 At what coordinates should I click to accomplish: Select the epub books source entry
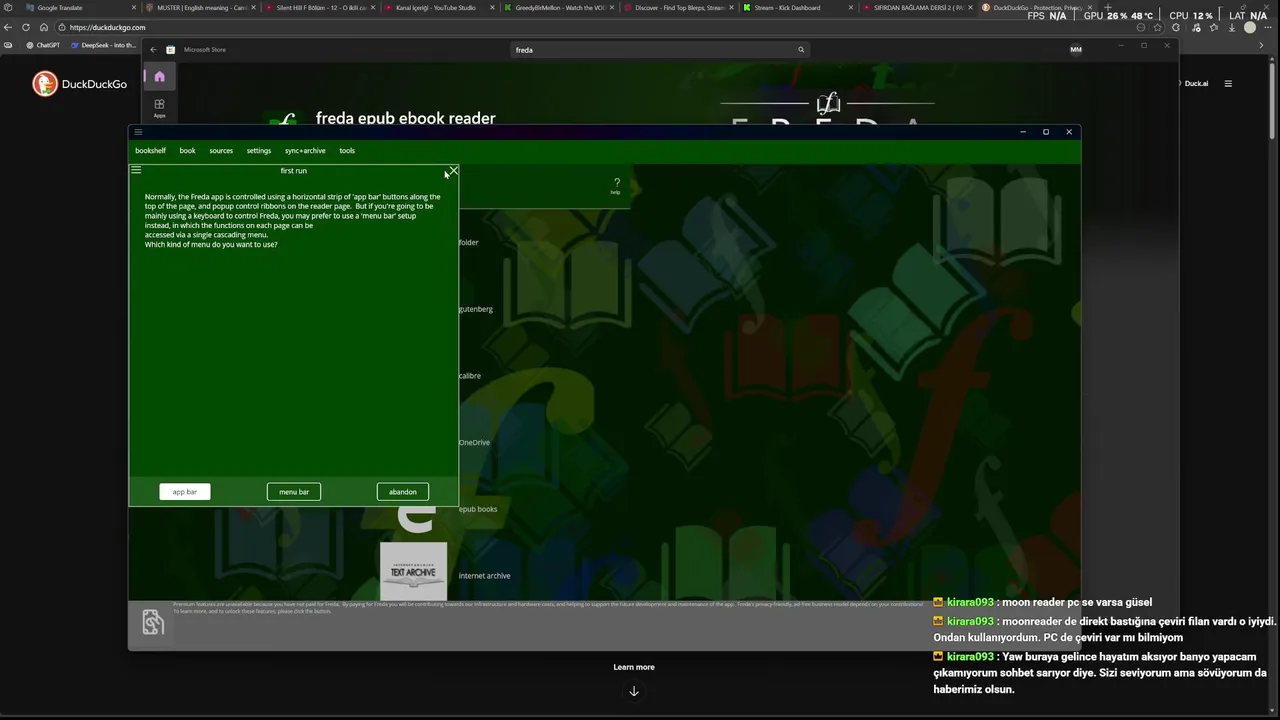(x=478, y=509)
